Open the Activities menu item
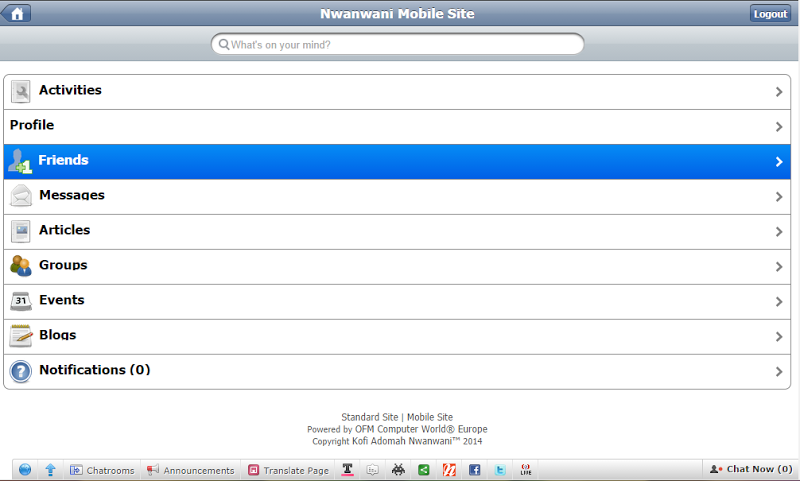The image size is (800, 481). click(x=397, y=92)
